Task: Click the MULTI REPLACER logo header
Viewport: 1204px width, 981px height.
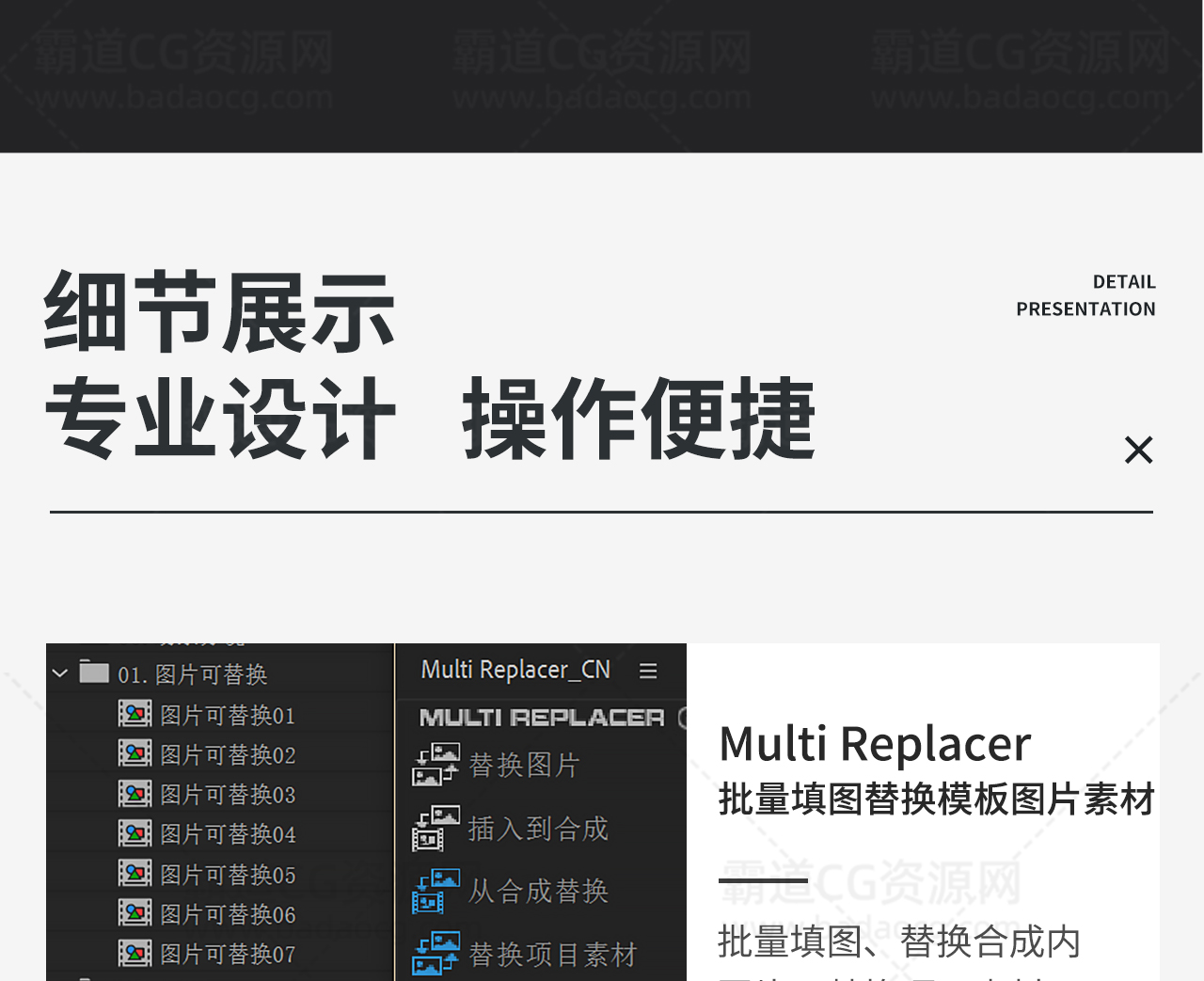Action: pyautogui.click(x=541, y=718)
